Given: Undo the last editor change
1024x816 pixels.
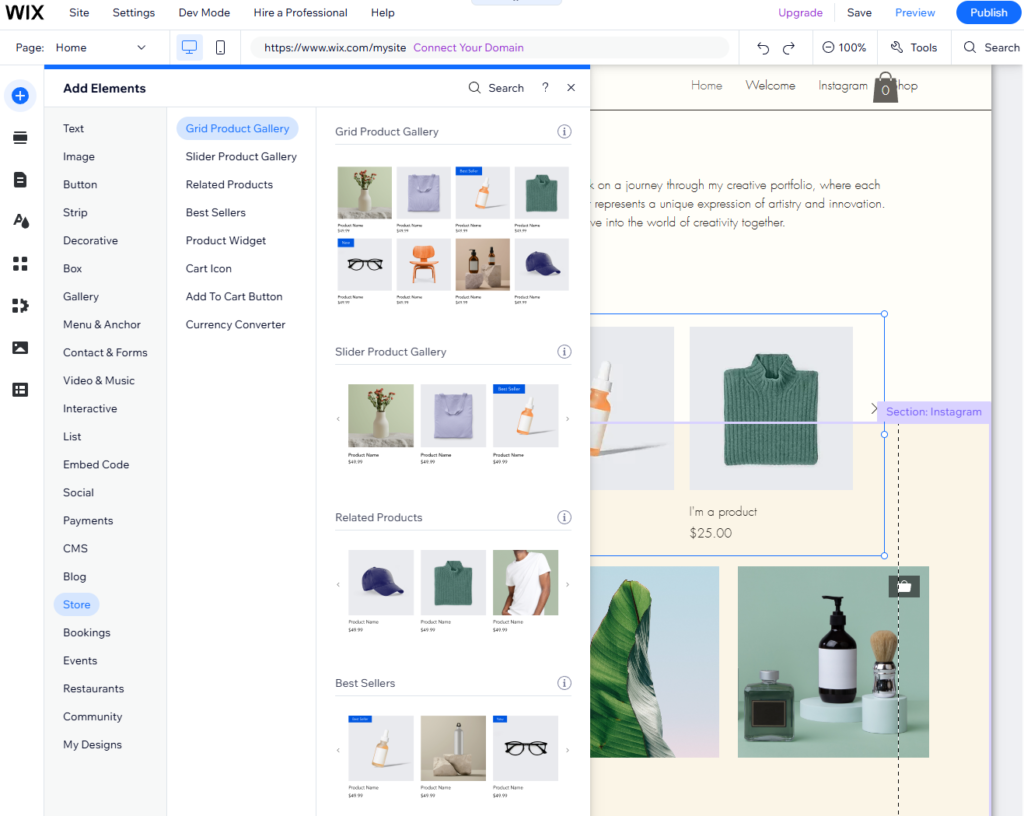Looking at the screenshot, I should (x=761, y=47).
